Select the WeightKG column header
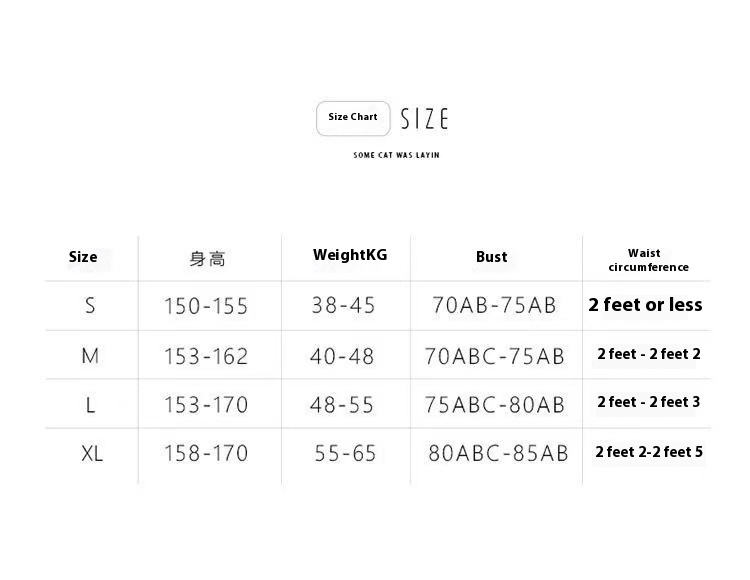Viewport: 750px width, 580px height. pyautogui.click(x=350, y=255)
